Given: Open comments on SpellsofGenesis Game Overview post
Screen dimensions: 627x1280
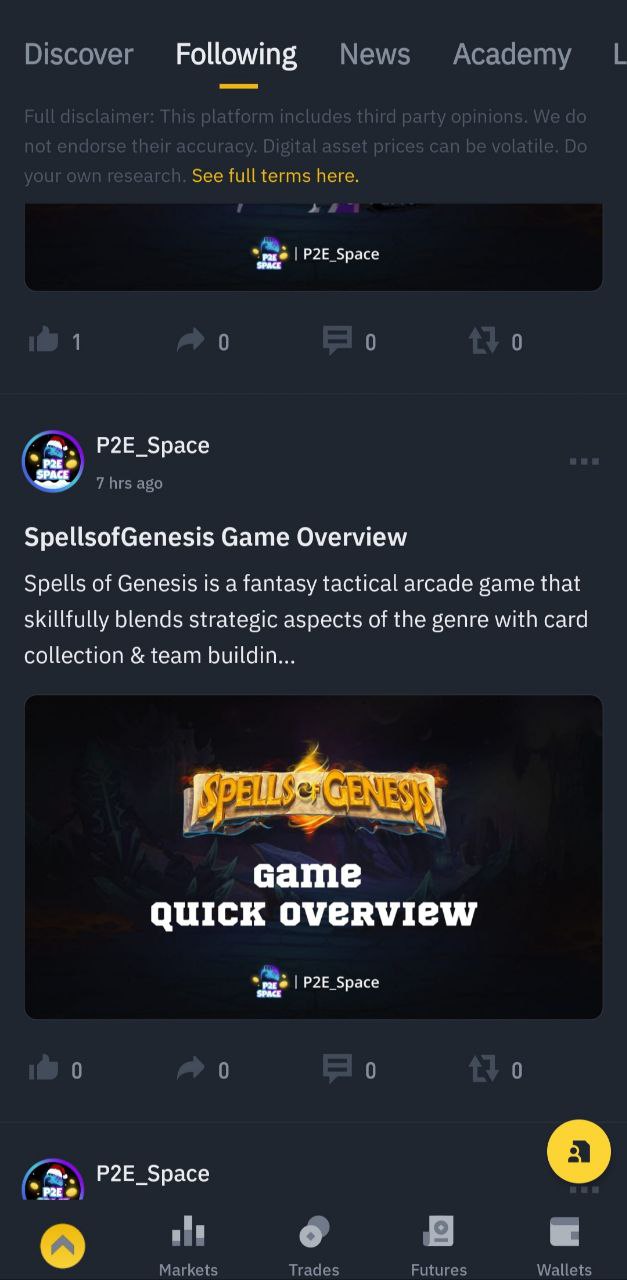Looking at the screenshot, I should (337, 1069).
